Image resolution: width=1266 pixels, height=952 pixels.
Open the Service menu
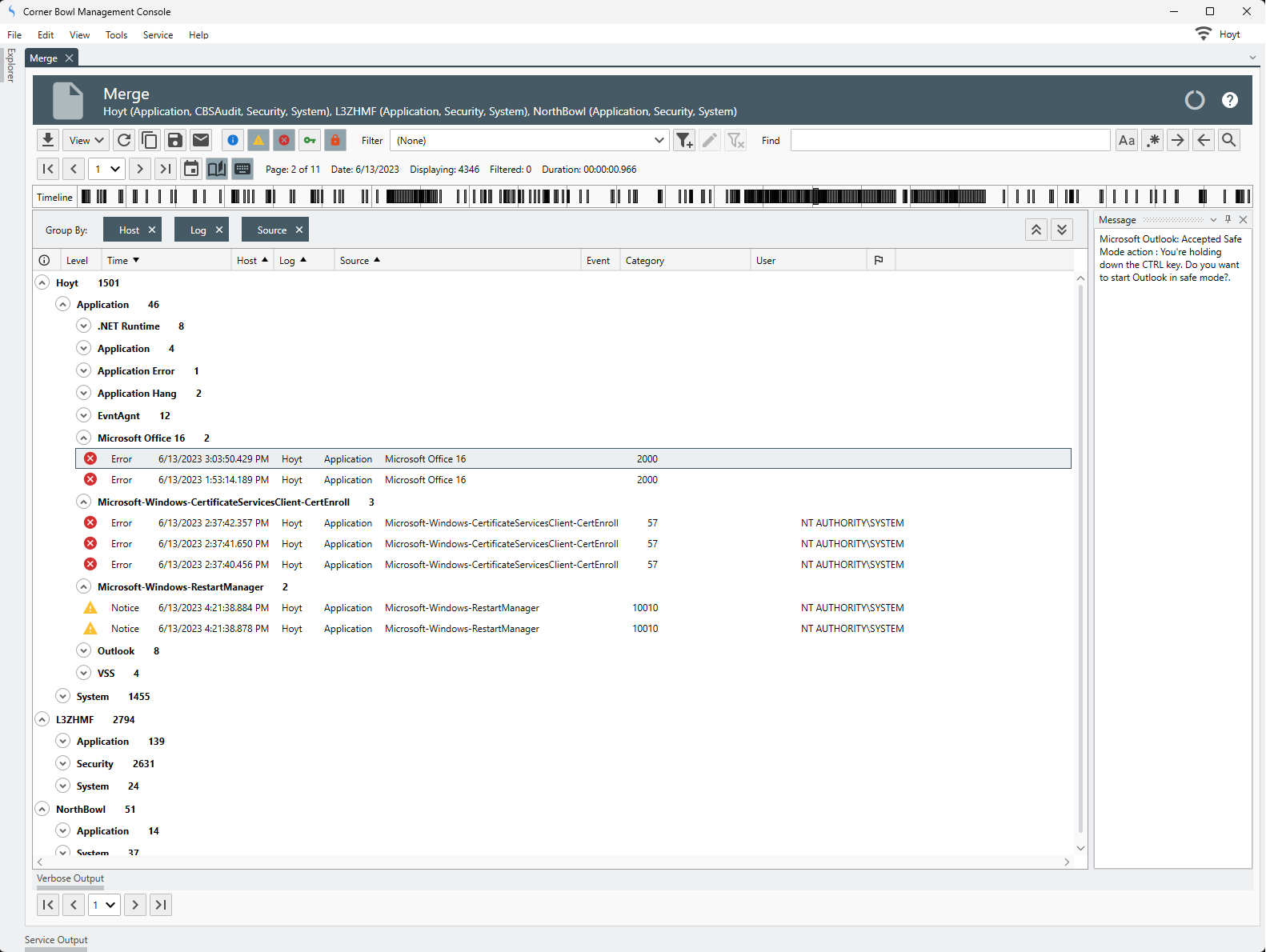pyautogui.click(x=158, y=35)
